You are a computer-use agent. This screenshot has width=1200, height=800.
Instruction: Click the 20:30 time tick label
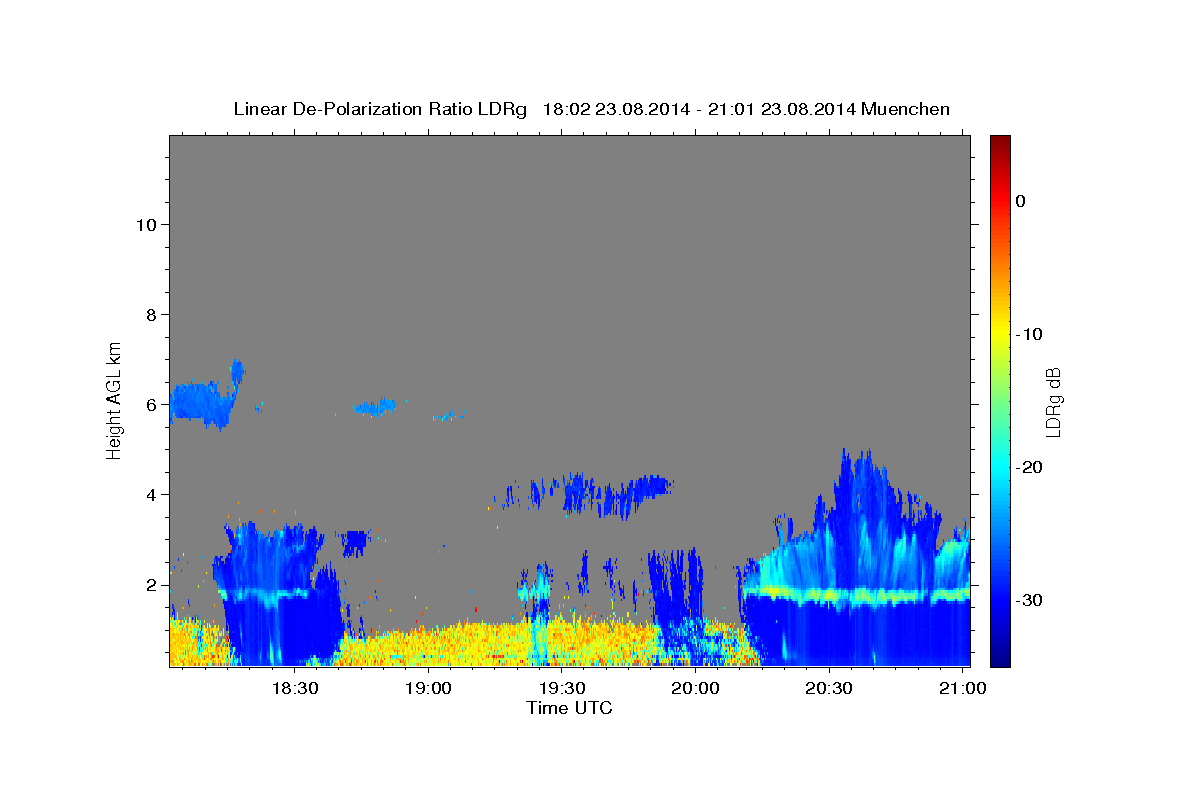828,689
